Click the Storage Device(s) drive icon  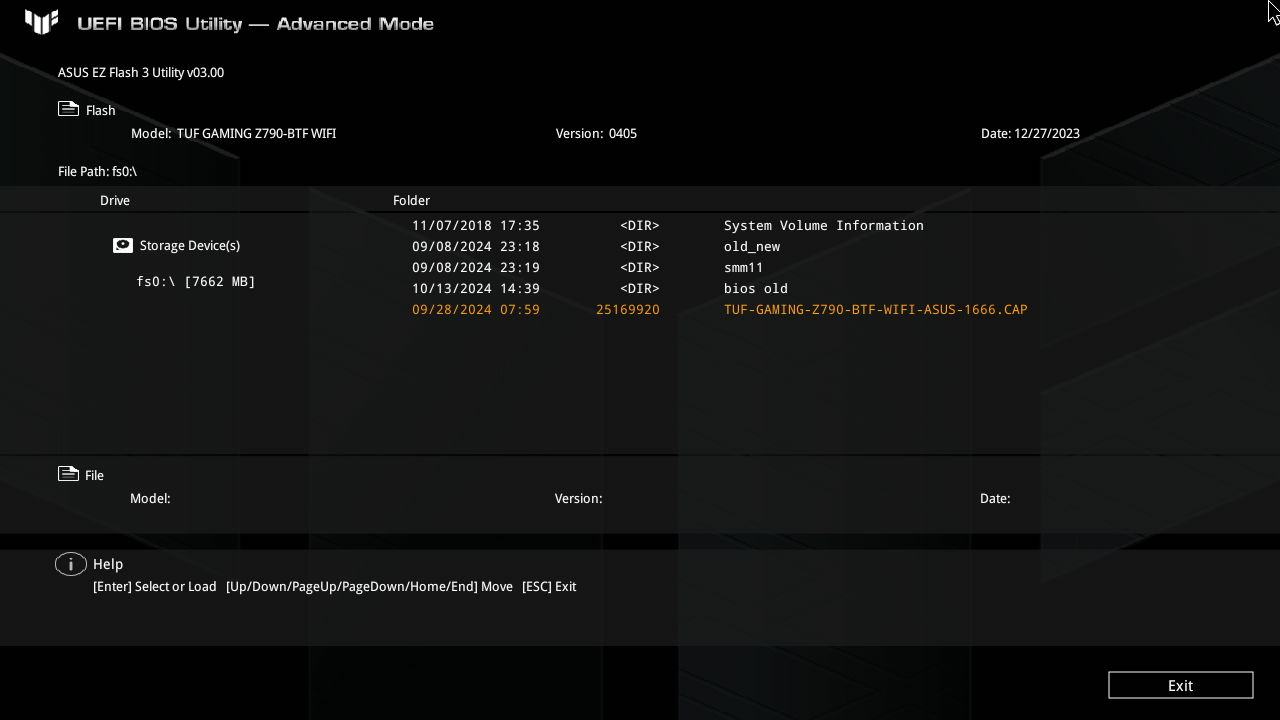pos(122,245)
